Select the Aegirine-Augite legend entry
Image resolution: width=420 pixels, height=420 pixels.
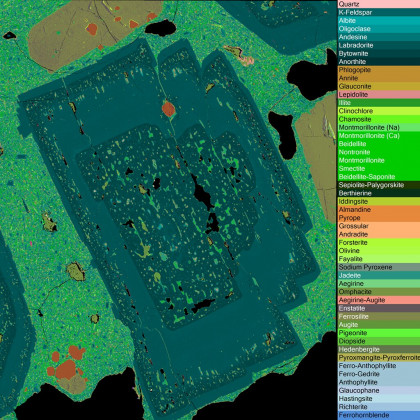379,300
